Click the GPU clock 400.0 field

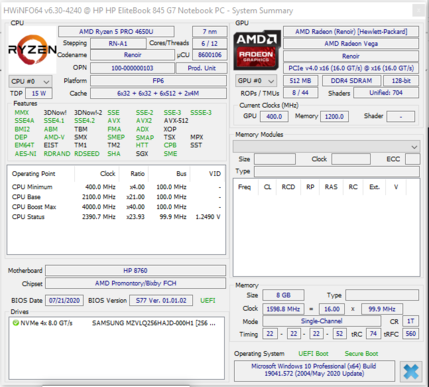[x=274, y=116]
